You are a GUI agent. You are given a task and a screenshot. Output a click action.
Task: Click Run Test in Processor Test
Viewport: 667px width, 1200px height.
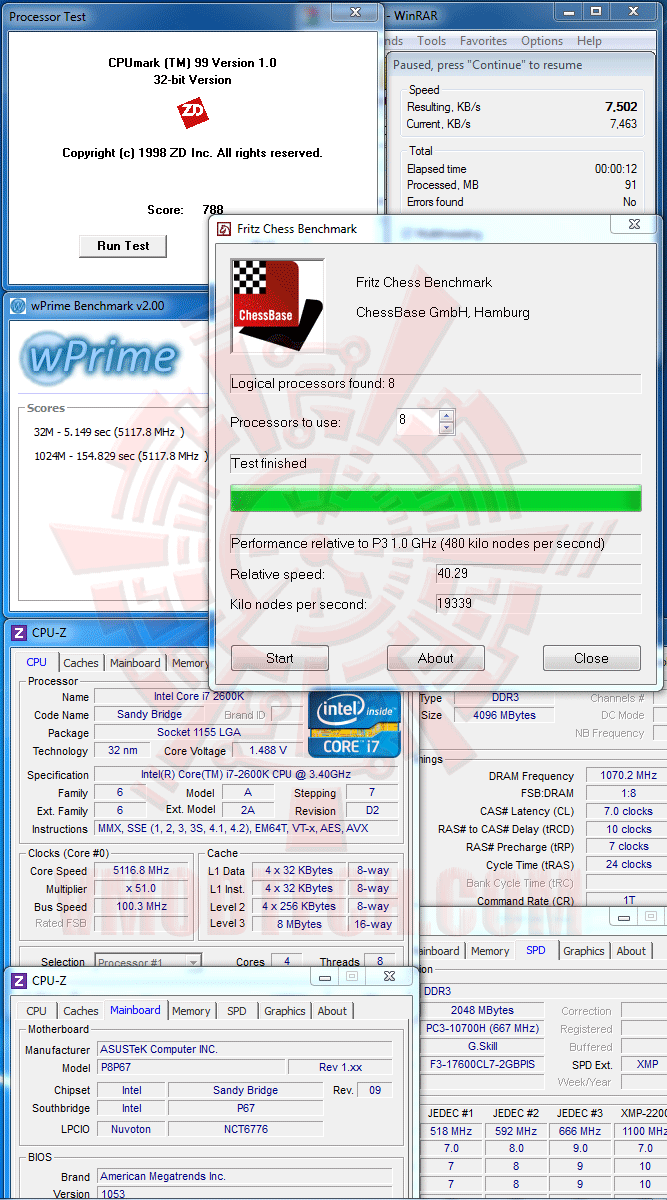pyautogui.click(x=123, y=246)
